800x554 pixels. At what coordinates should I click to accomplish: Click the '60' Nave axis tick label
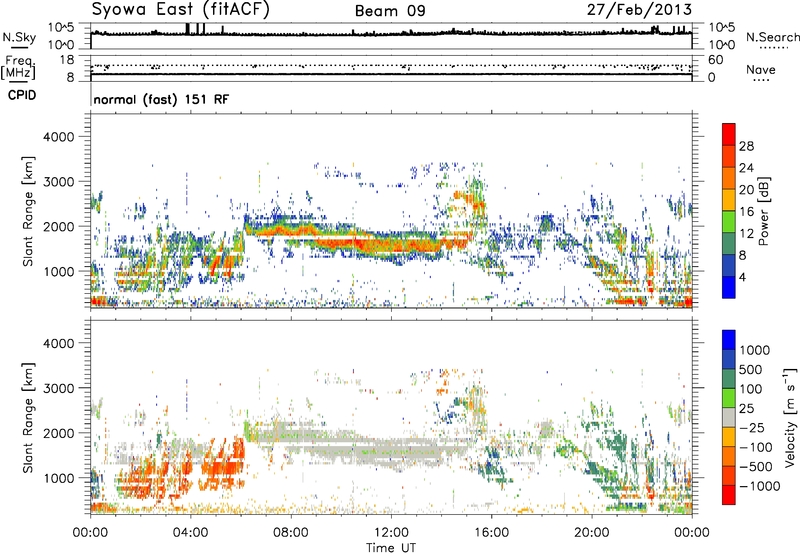click(715, 60)
